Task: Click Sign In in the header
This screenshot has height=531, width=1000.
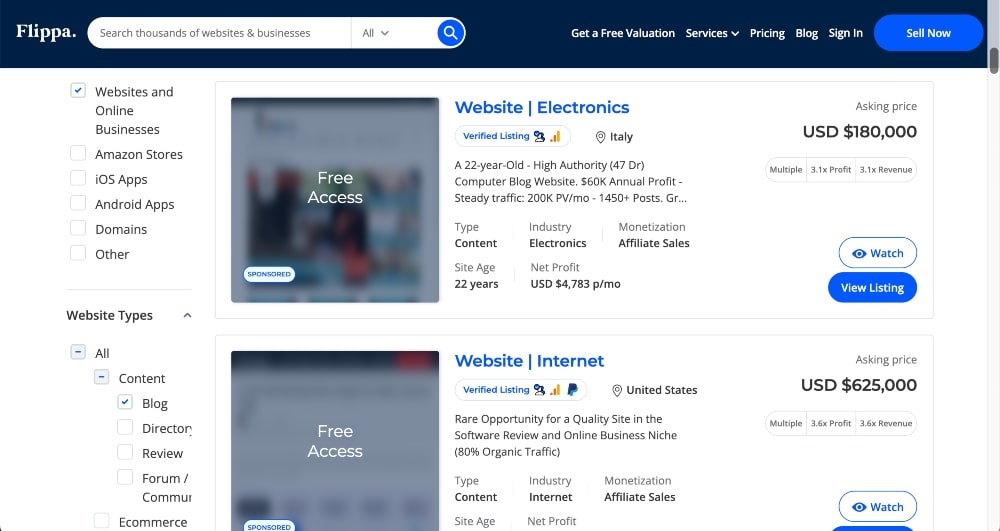Action: pyautogui.click(x=845, y=33)
